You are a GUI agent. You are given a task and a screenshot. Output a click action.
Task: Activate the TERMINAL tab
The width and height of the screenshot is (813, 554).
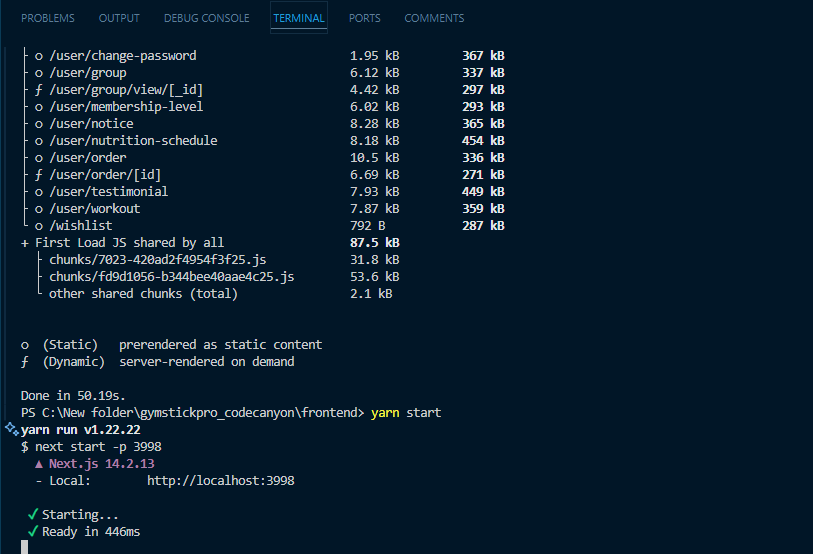298,18
